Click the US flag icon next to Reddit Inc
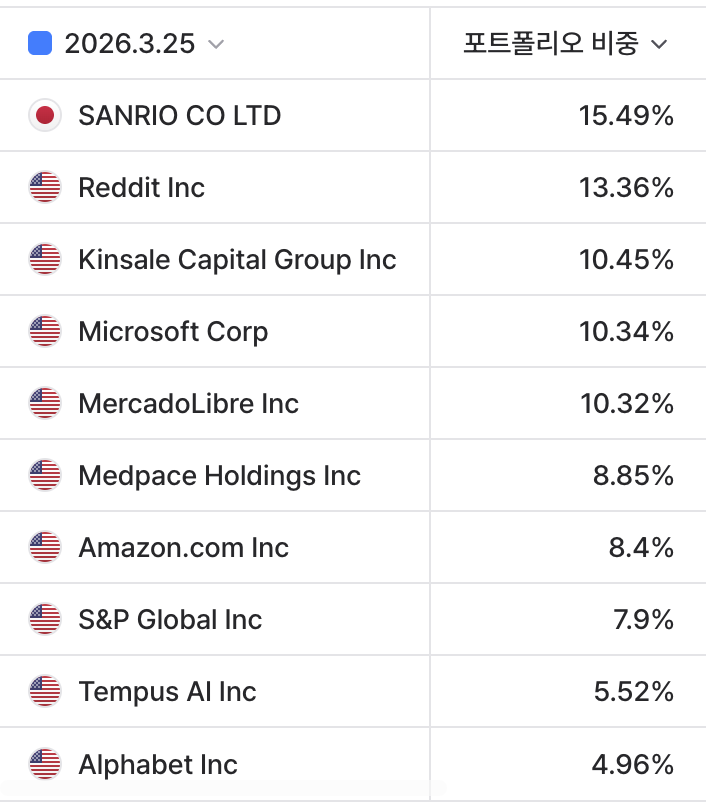 (44, 187)
